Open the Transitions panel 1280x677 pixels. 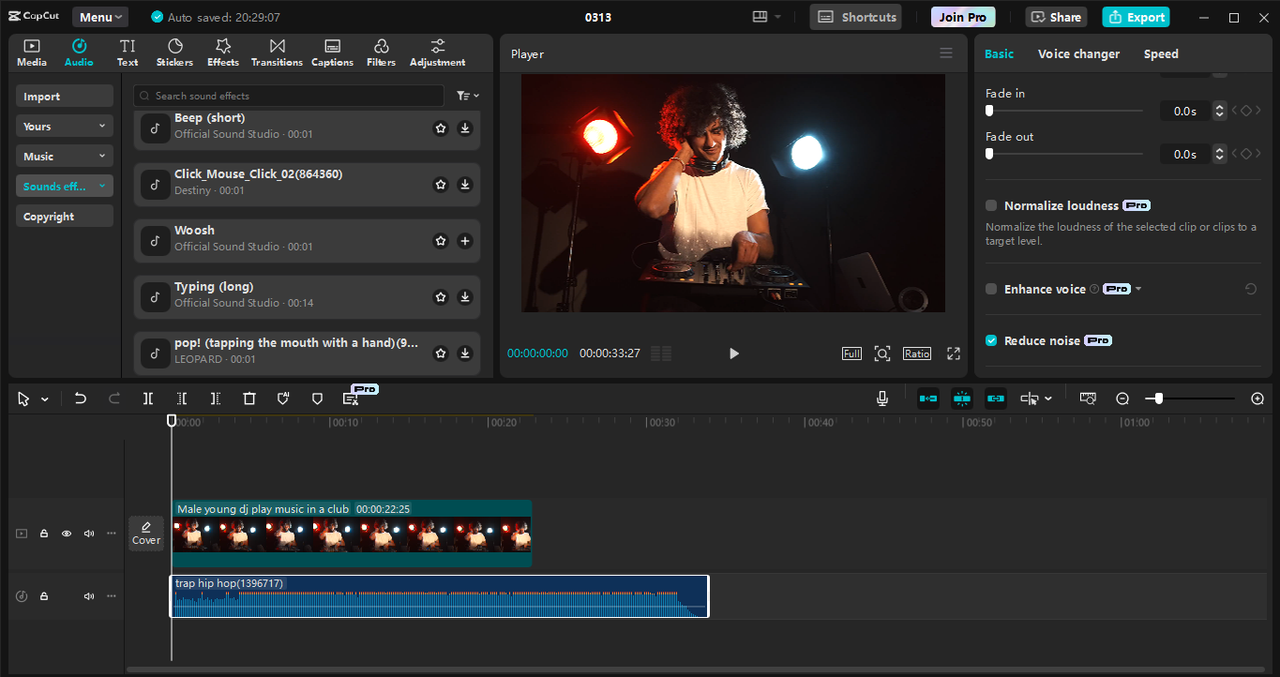click(276, 52)
